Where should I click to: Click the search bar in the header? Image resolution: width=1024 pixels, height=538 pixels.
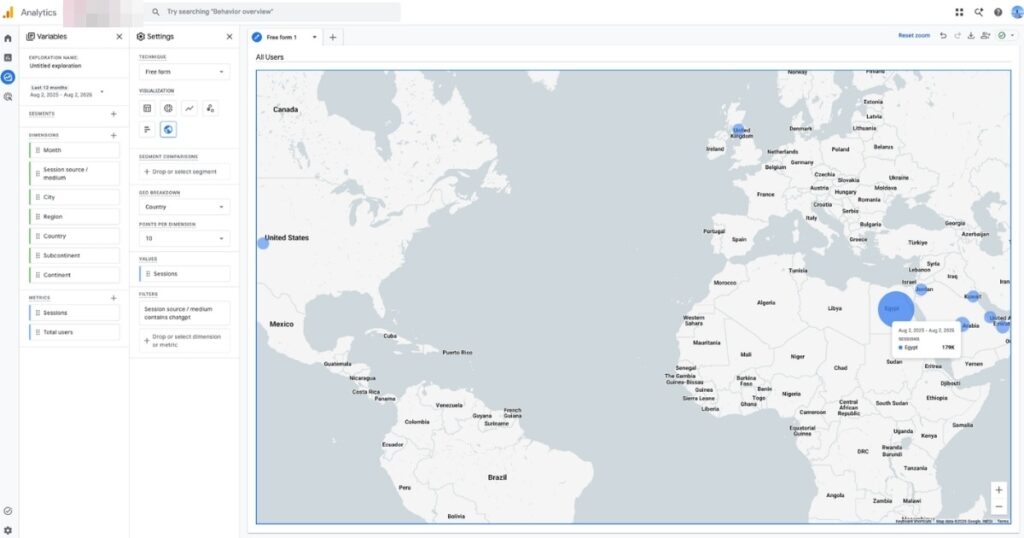coord(273,12)
